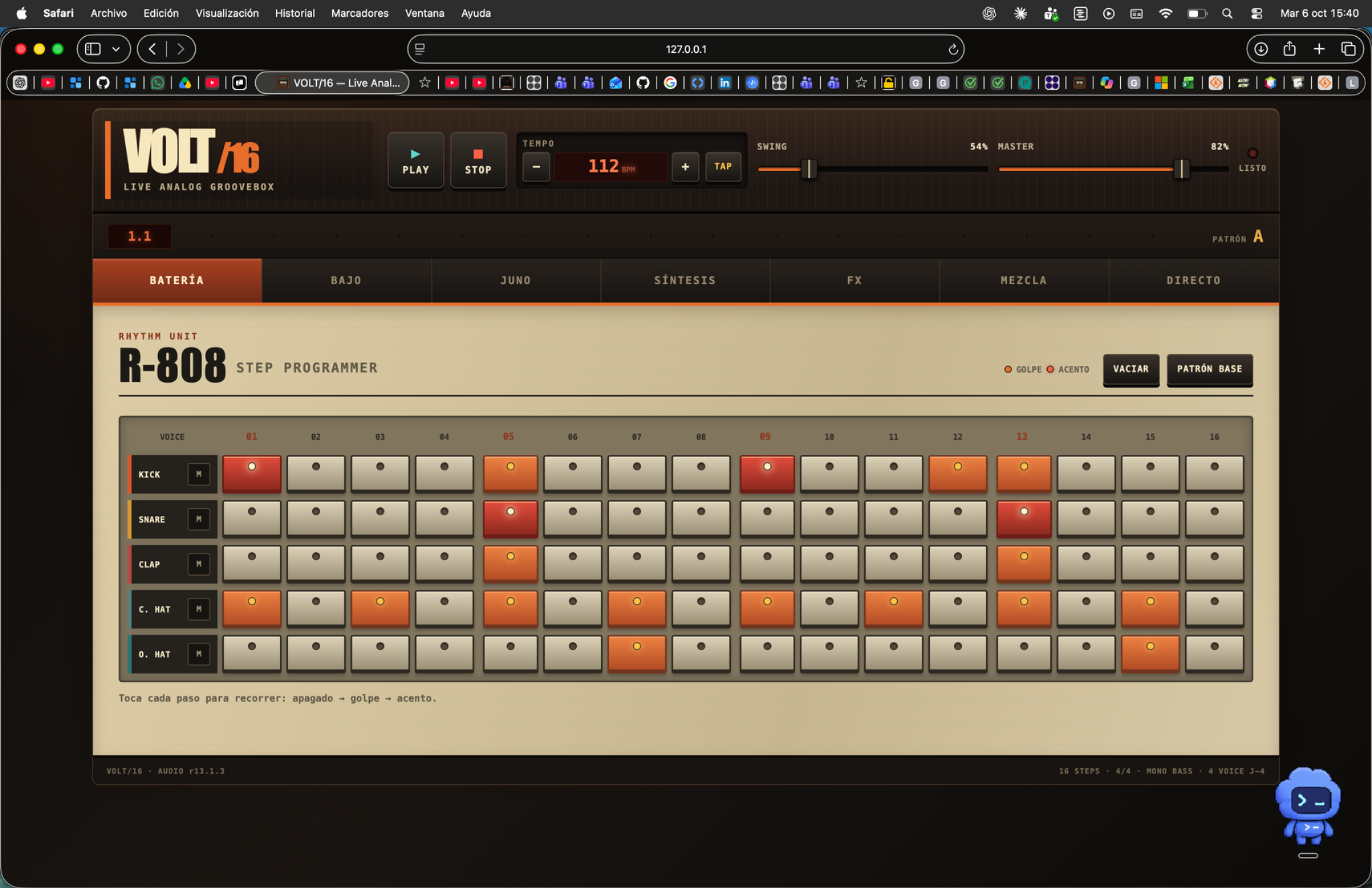Viewport: 1372px width, 888px height.
Task: Go back with Safari's back arrow
Action: (x=153, y=49)
